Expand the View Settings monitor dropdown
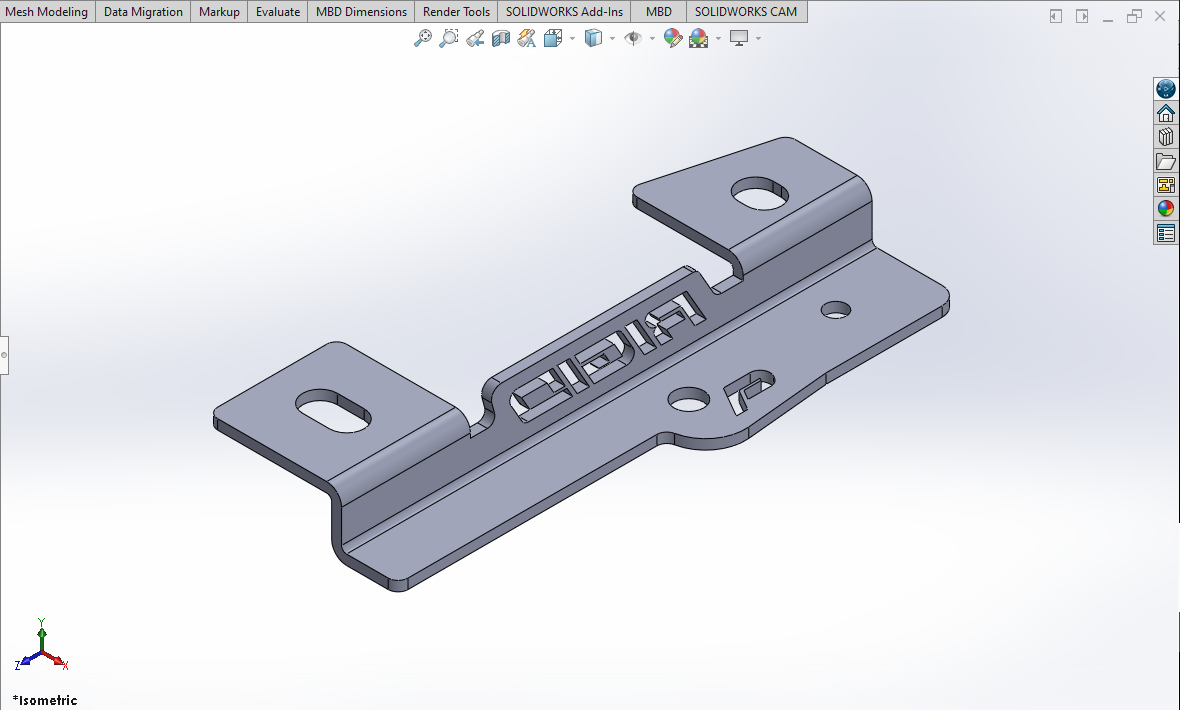Viewport: 1180px width, 710px height. point(758,38)
